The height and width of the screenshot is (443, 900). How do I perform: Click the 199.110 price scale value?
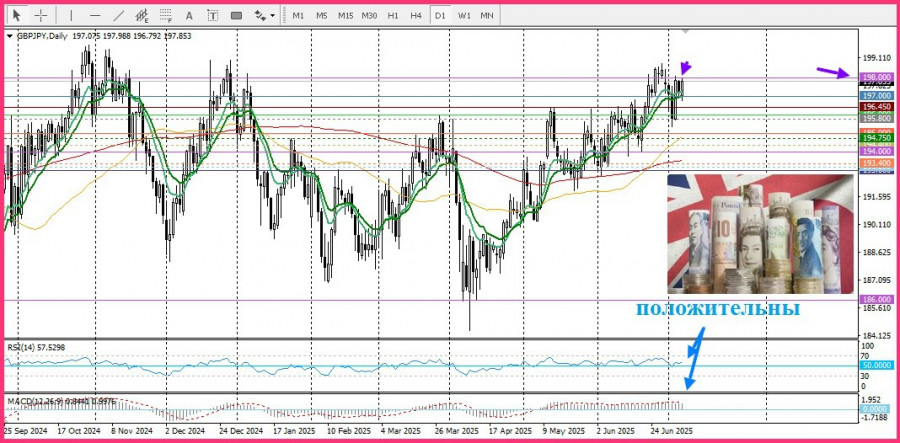(x=876, y=58)
